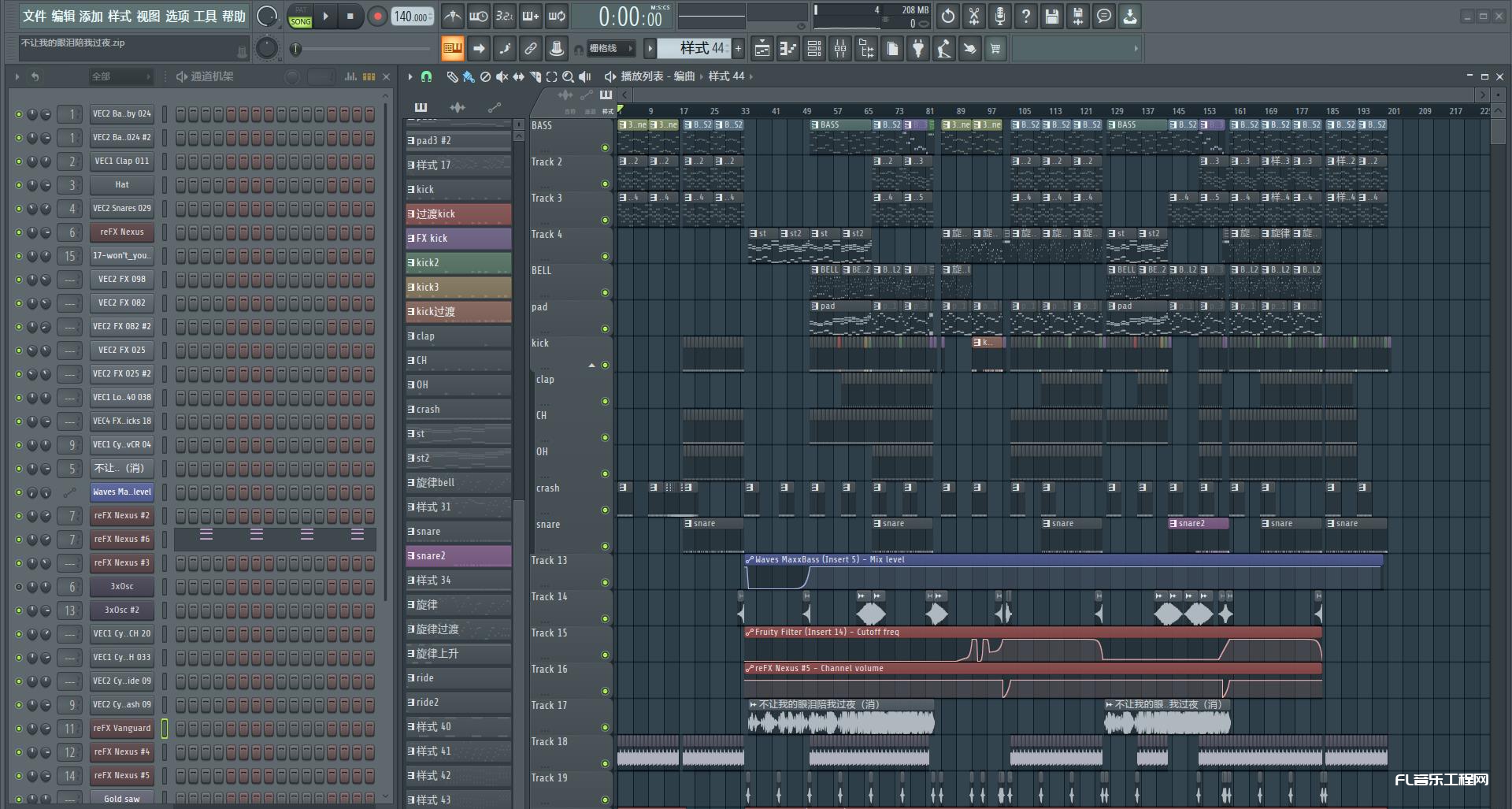Adjust the master volume knob
Image resolution: width=1512 pixels, height=809 pixels.
267,17
